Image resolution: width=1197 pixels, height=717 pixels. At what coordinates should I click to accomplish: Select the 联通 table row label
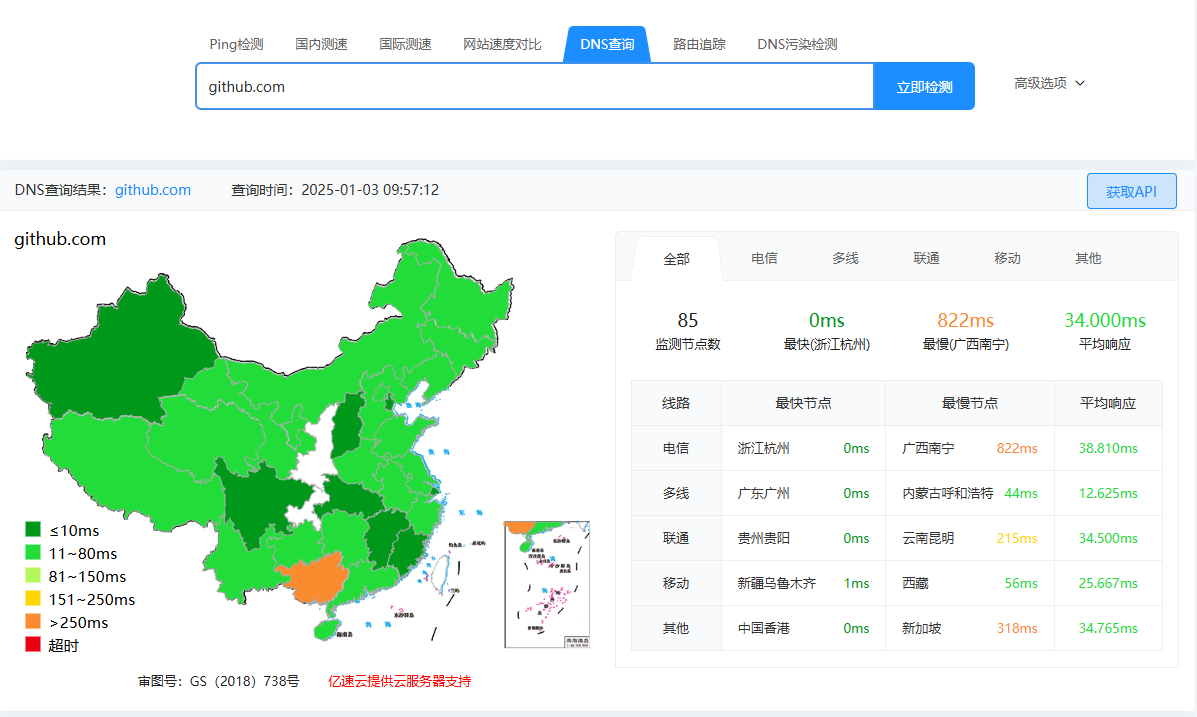coord(676,538)
